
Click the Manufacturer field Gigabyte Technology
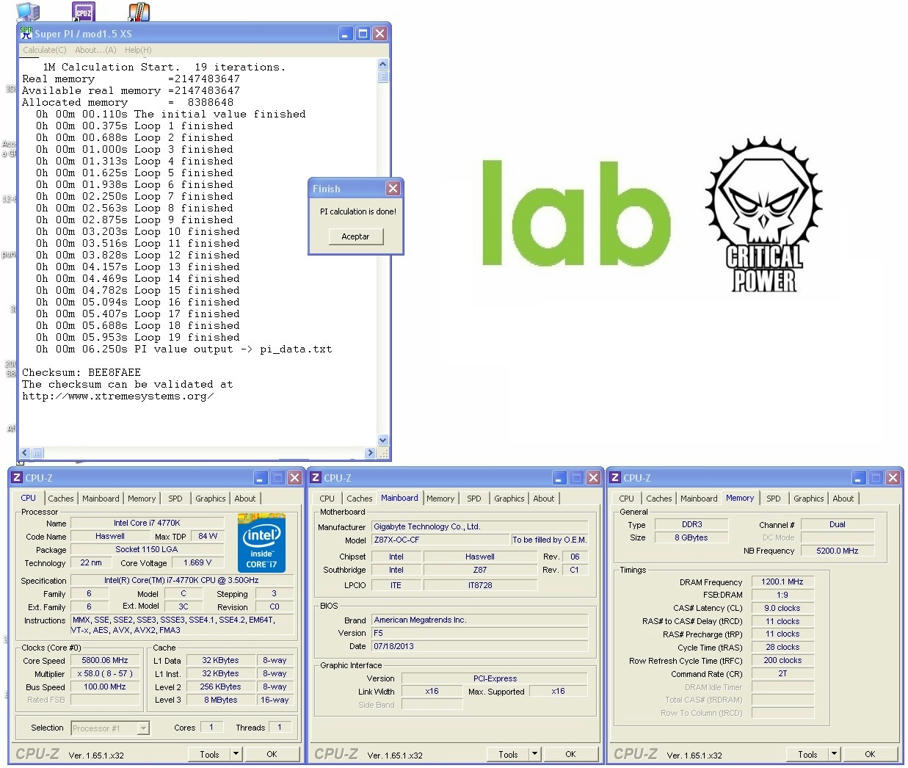tap(479, 526)
